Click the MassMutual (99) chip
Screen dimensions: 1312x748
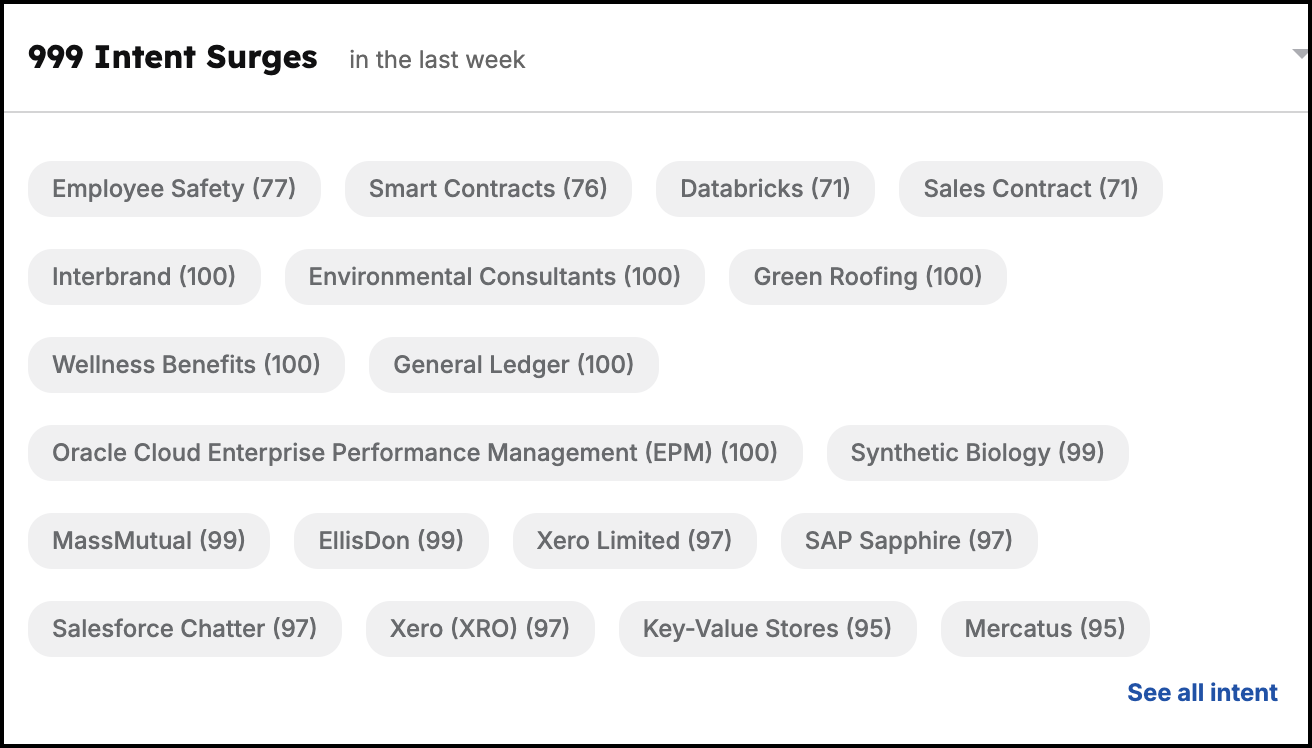pyautogui.click(x=149, y=541)
